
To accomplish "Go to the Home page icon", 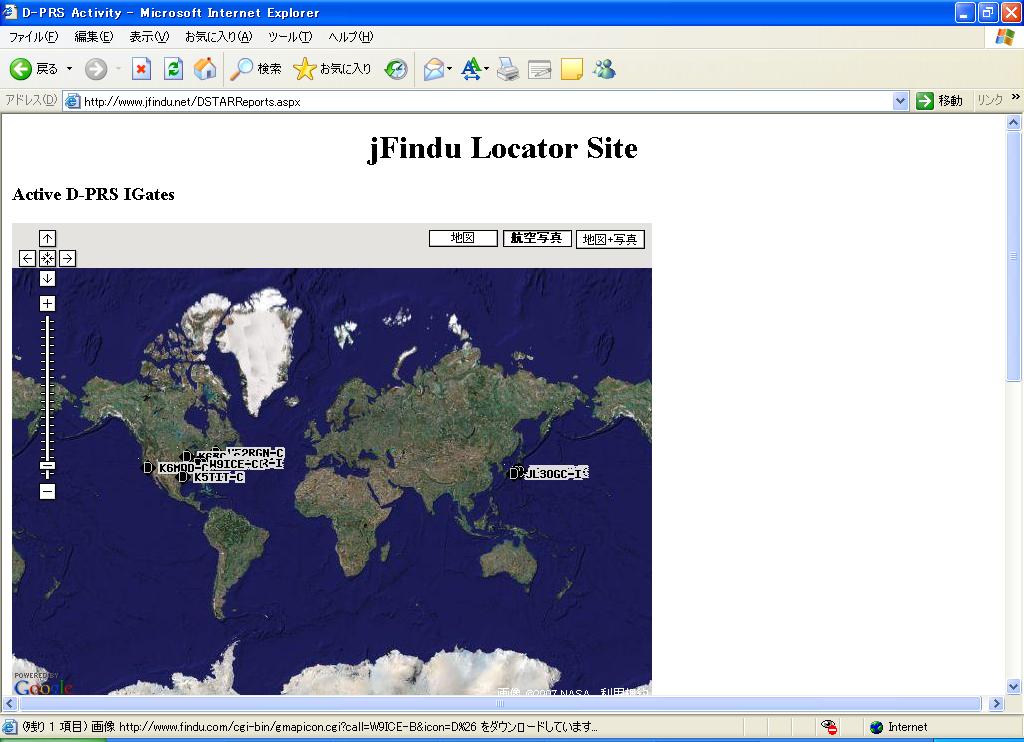I will pos(205,69).
